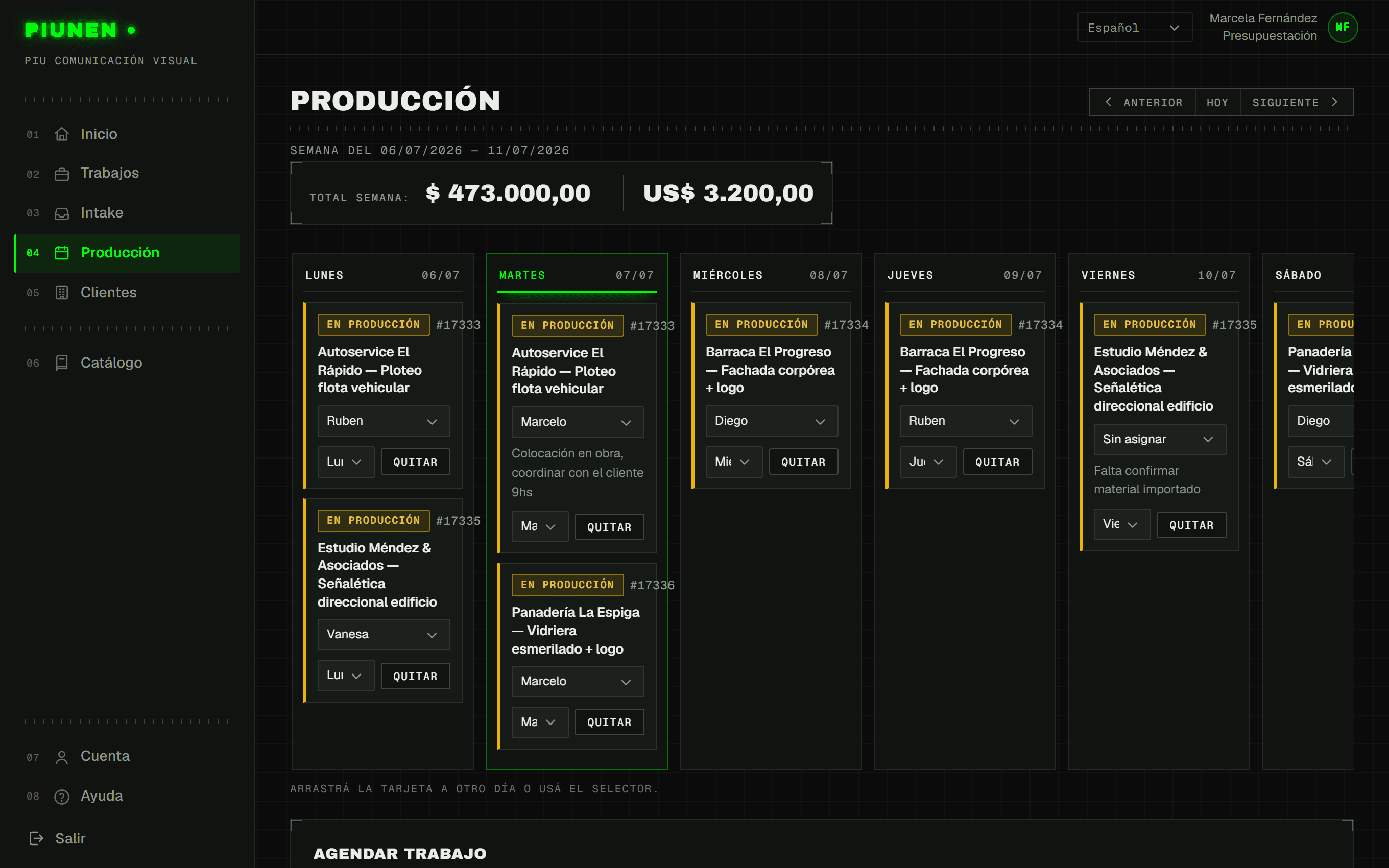Click En Producción badge on job #17336
This screenshot has height=868, width=1389.
pyautogui.click(x=568, y=585)
